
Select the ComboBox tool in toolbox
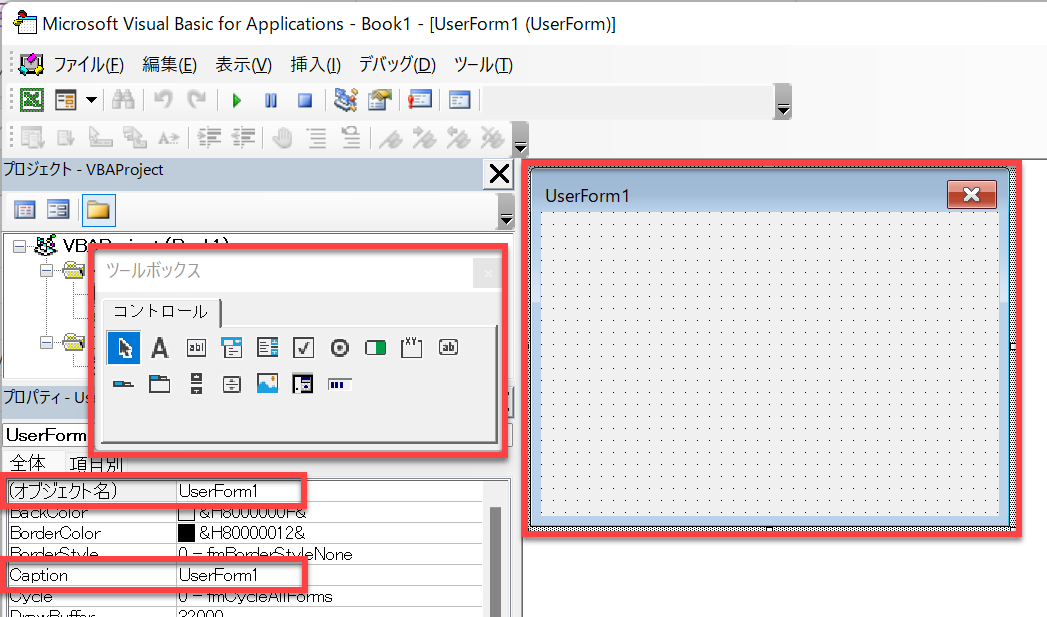232,348
